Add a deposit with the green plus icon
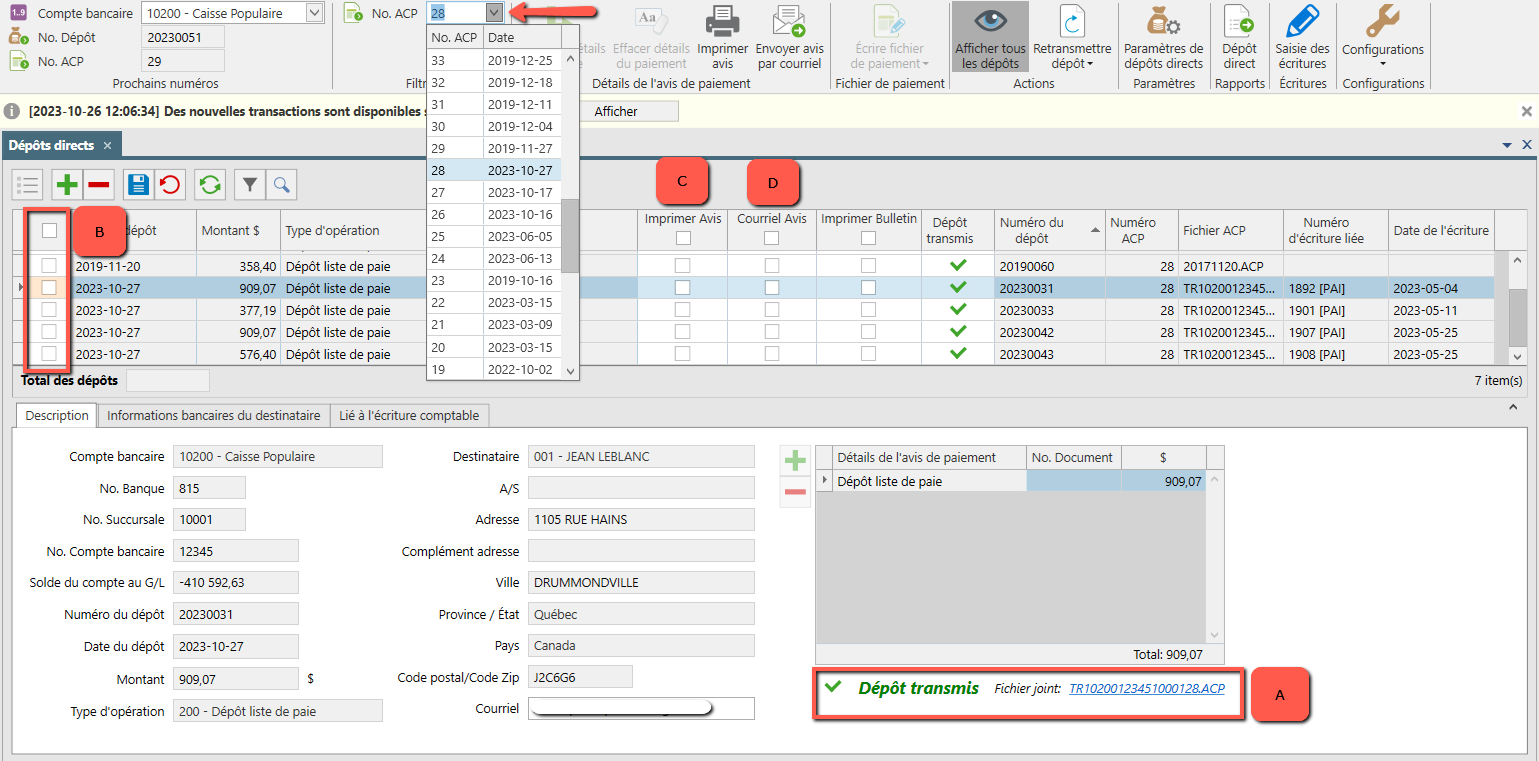1539x761 pixels. point(67,184)
